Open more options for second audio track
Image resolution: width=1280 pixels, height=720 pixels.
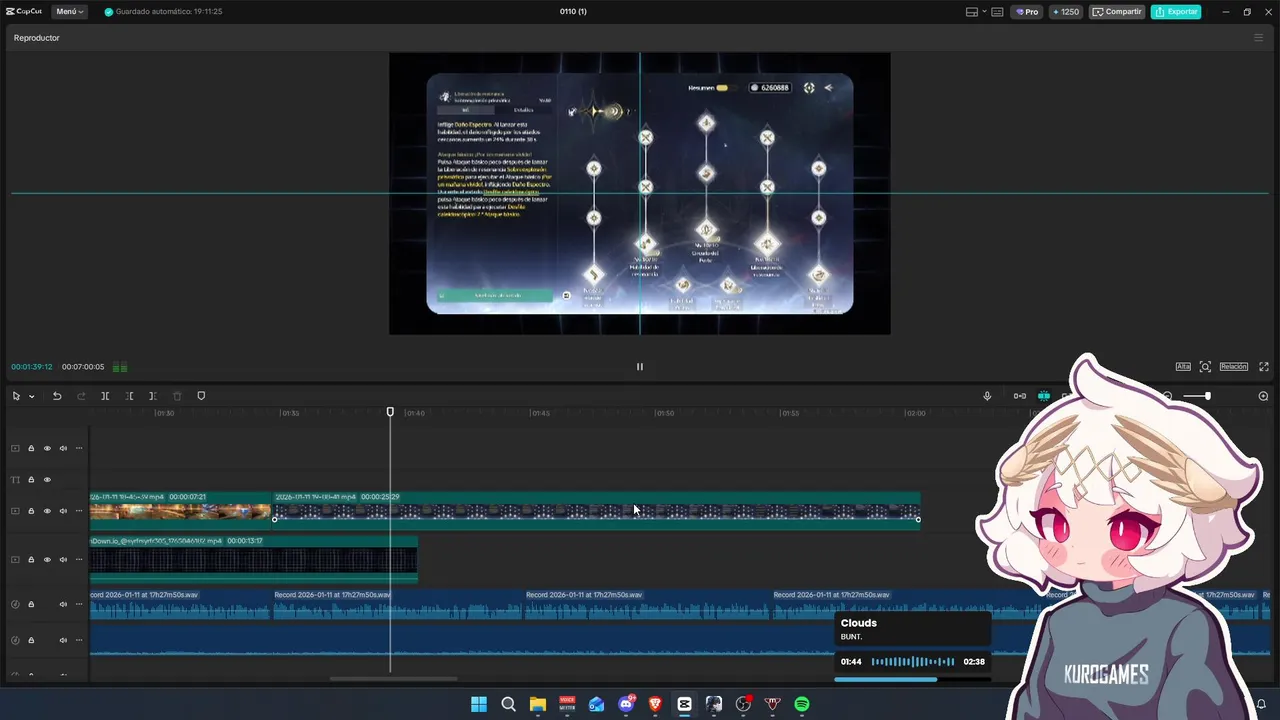click(x=79, y=640)
